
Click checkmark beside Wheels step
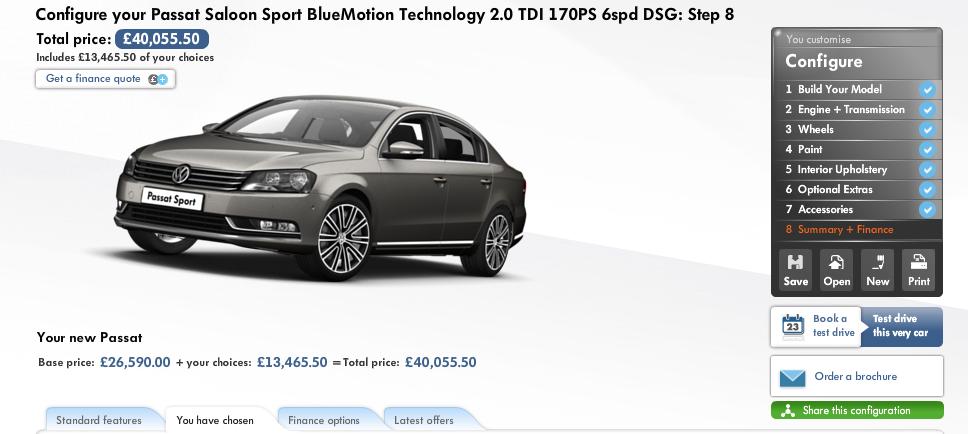pyautogui.click(x=927, y=130)
